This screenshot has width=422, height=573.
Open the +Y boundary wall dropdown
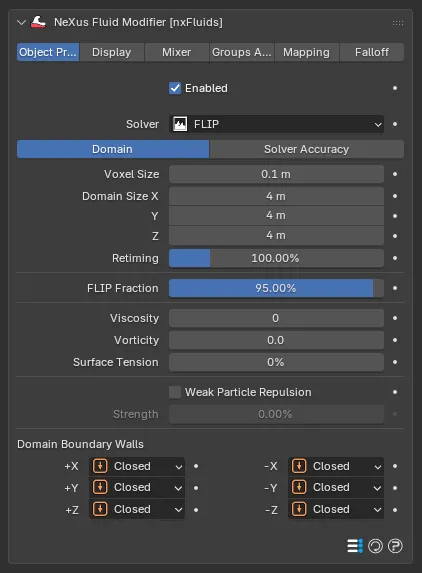click(x=137, y=487)
